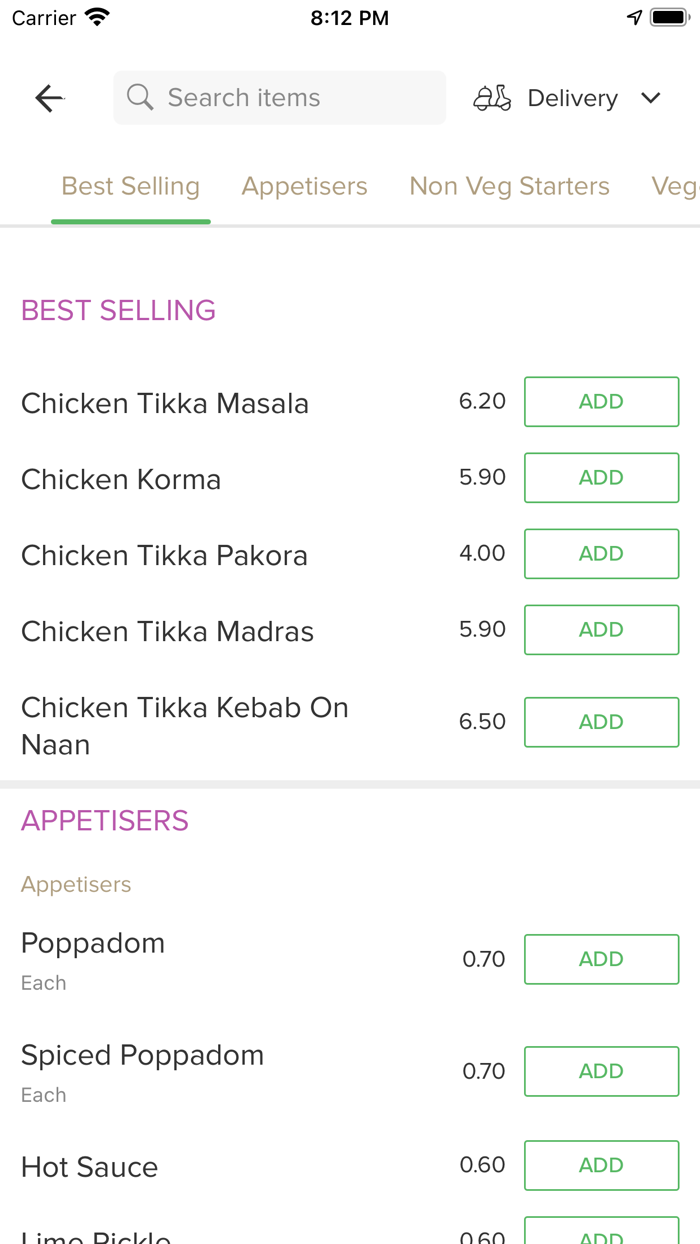Add Chicken Tikka Madras
700x1244 pixels.
pyautogui.click(x=601, y=630)
